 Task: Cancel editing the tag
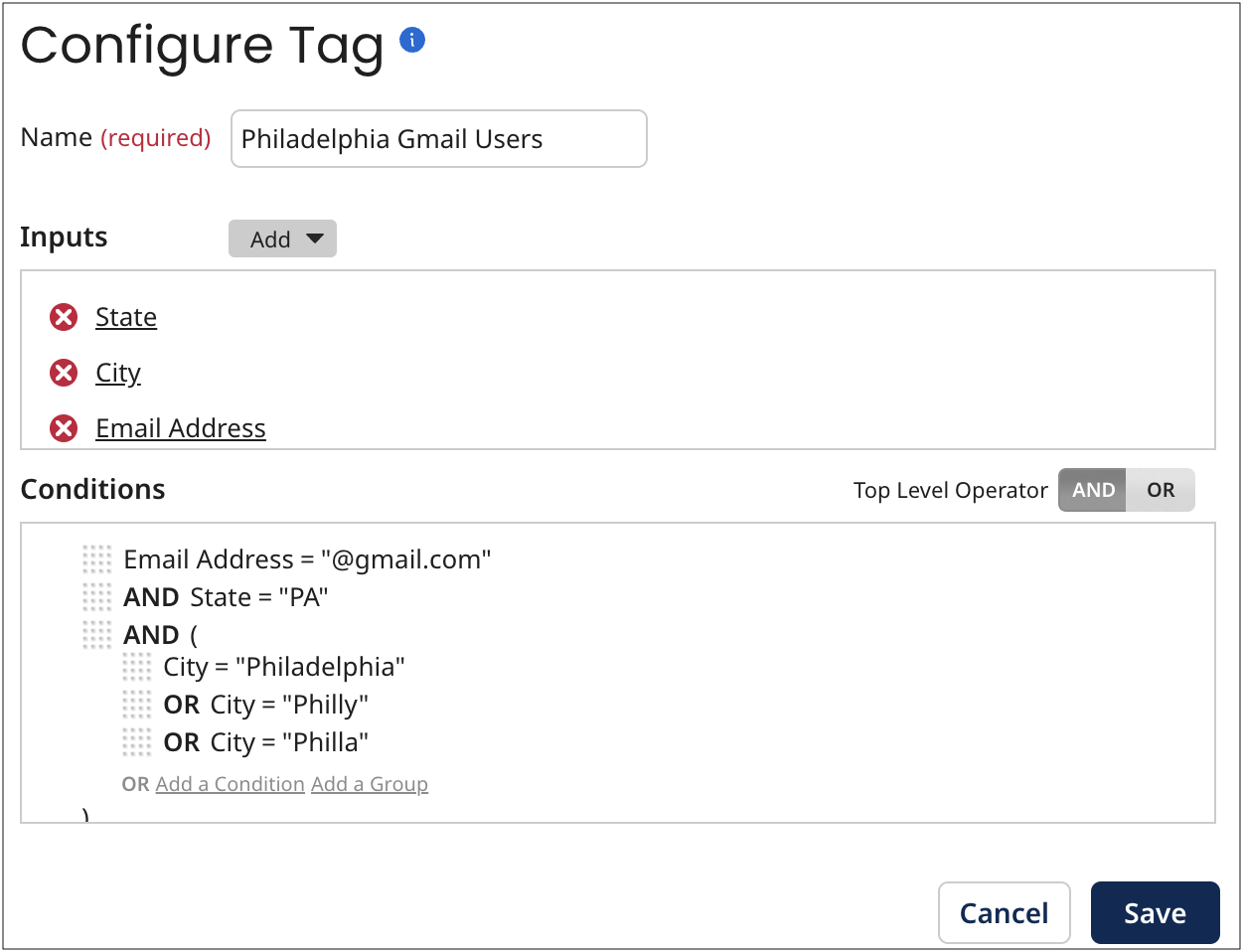click(1004, 912)
